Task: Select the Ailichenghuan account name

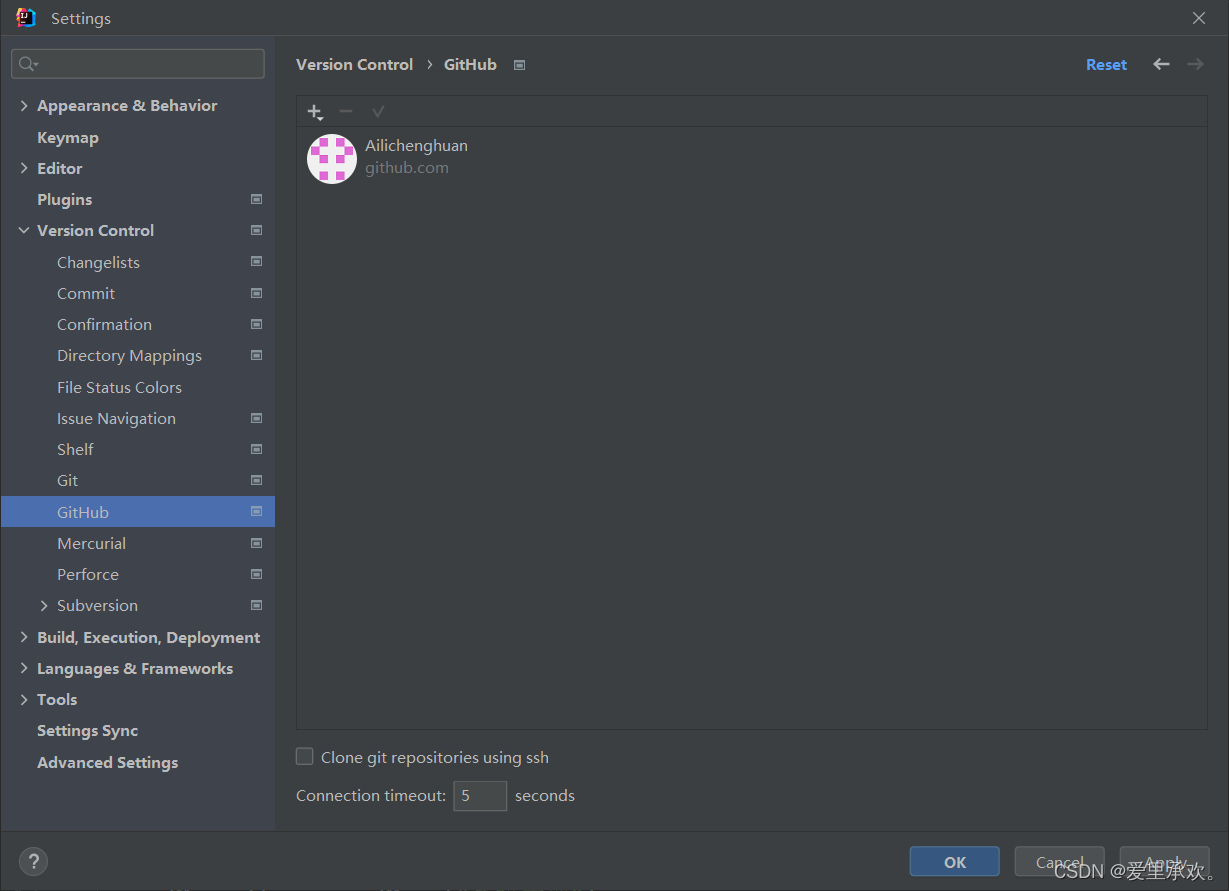Action: click(x=416, y=146)
